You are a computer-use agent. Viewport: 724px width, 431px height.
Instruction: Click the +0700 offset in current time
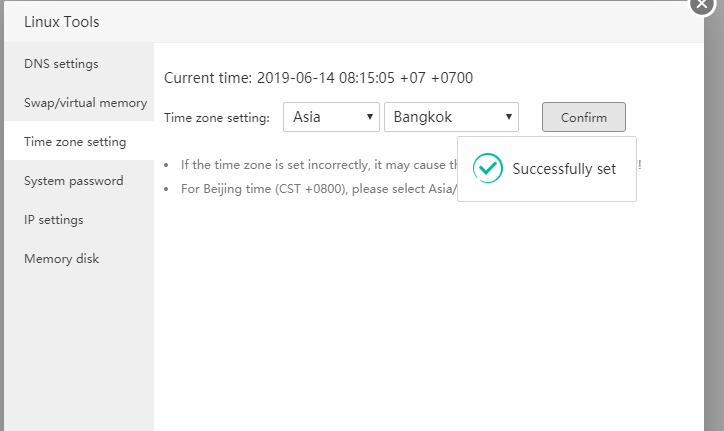tap(452, 77)
